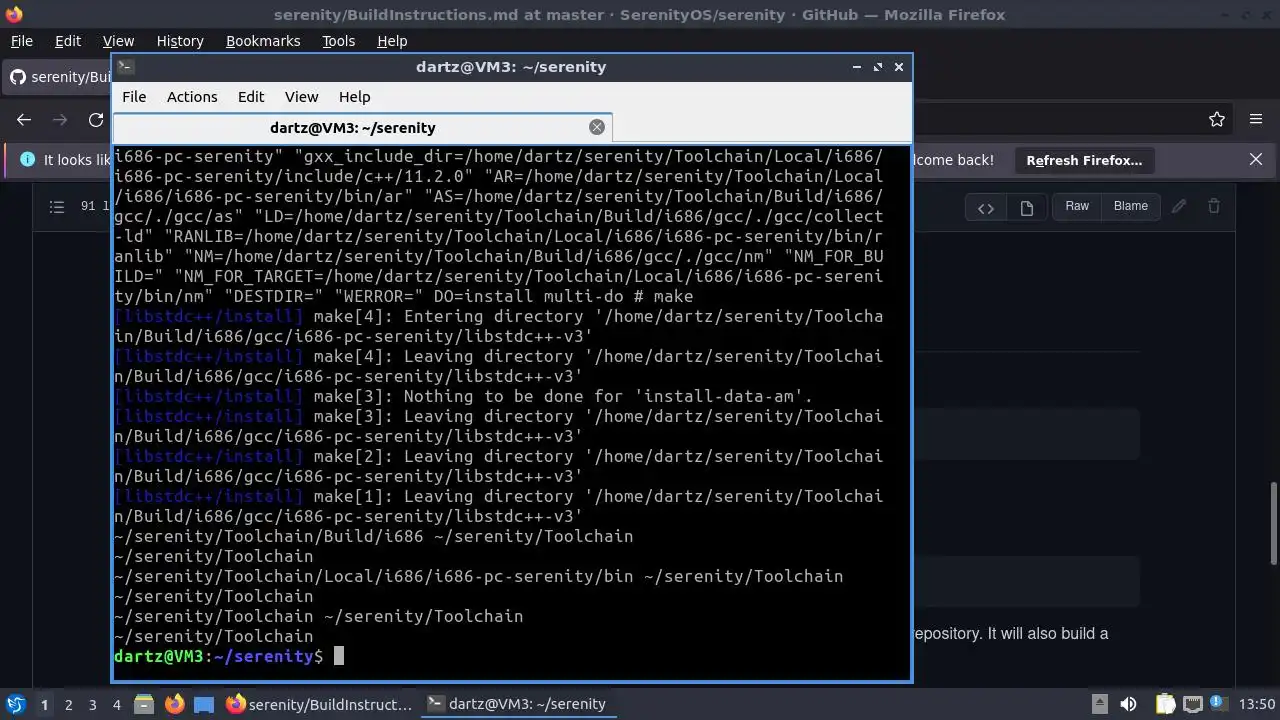Open the removable media eject tray icon
Image resolution: width=1280 pixels, height=720 pixels.
[x=1099, y=704]
